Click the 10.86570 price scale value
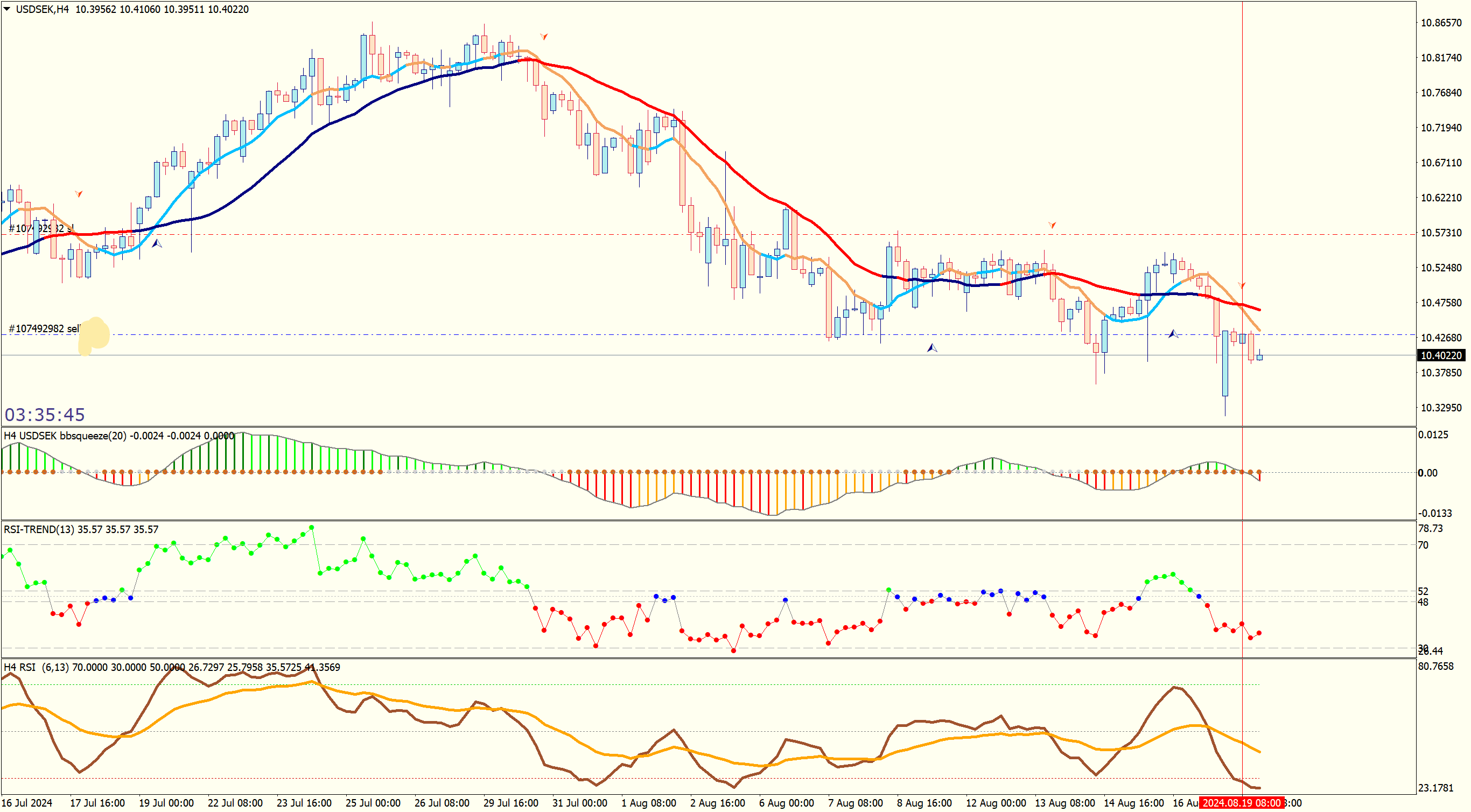This screenshot has width=1471, height=812. (x=1441, y=23)
